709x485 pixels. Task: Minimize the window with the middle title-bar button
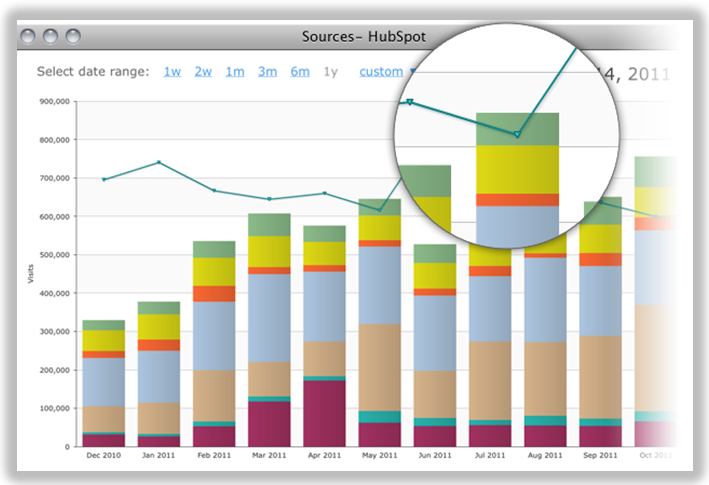coord(50,37)
